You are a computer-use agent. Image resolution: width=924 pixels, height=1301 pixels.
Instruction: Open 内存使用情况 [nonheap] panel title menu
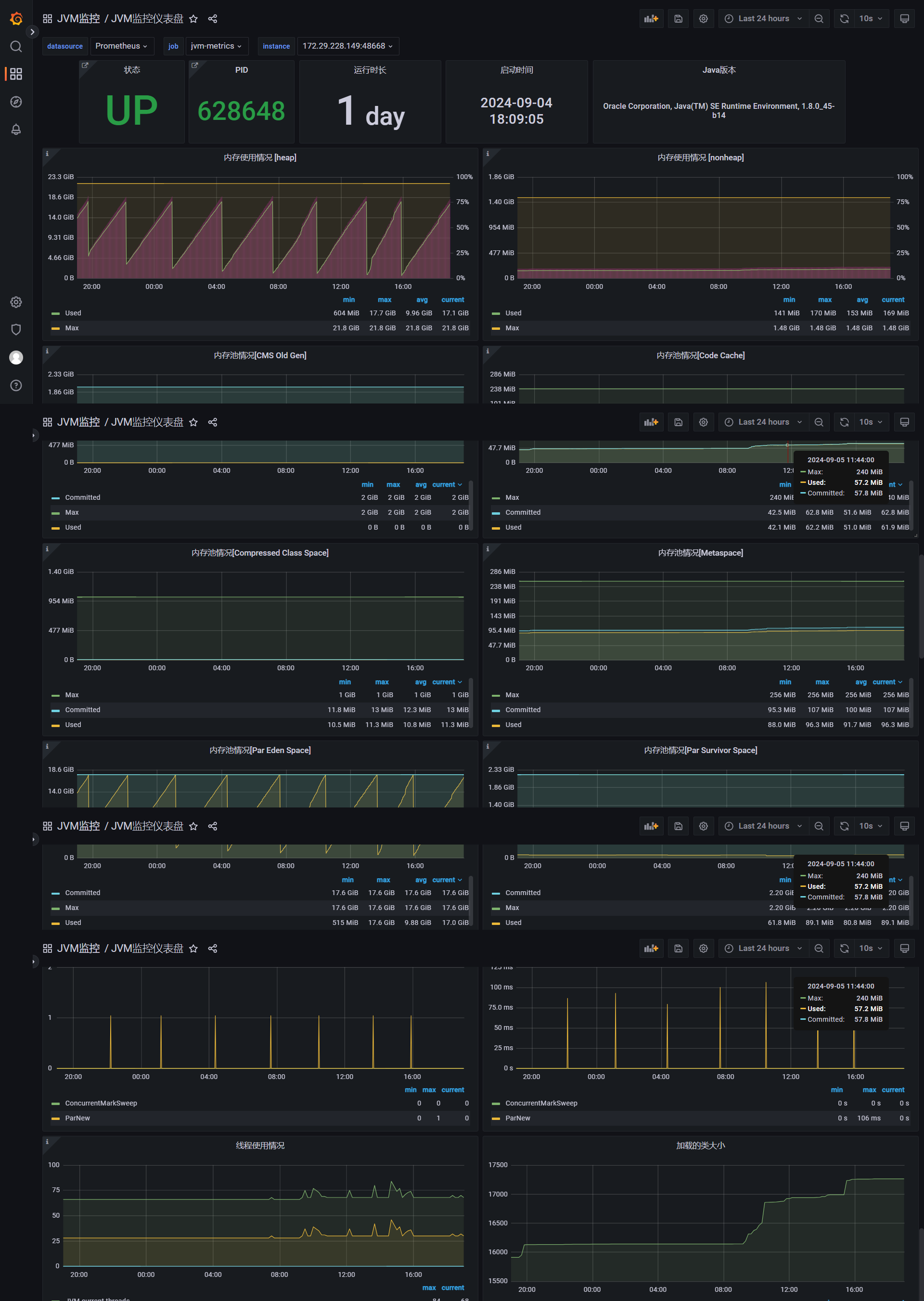coord(700,157)
